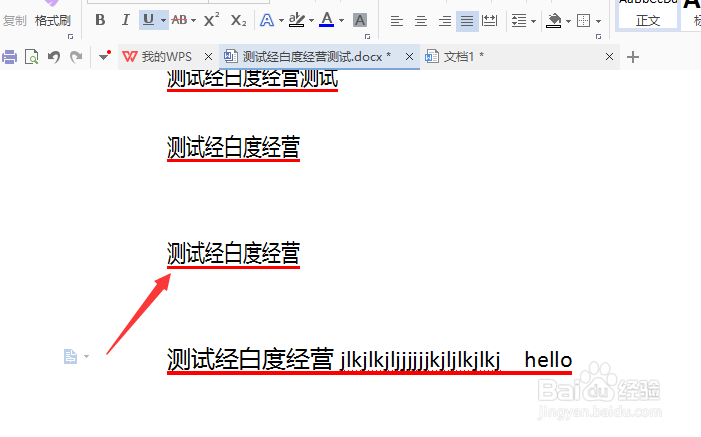Toggle underline formatting
Viewport: 701px width, 437px height.
tap(148, 20)
